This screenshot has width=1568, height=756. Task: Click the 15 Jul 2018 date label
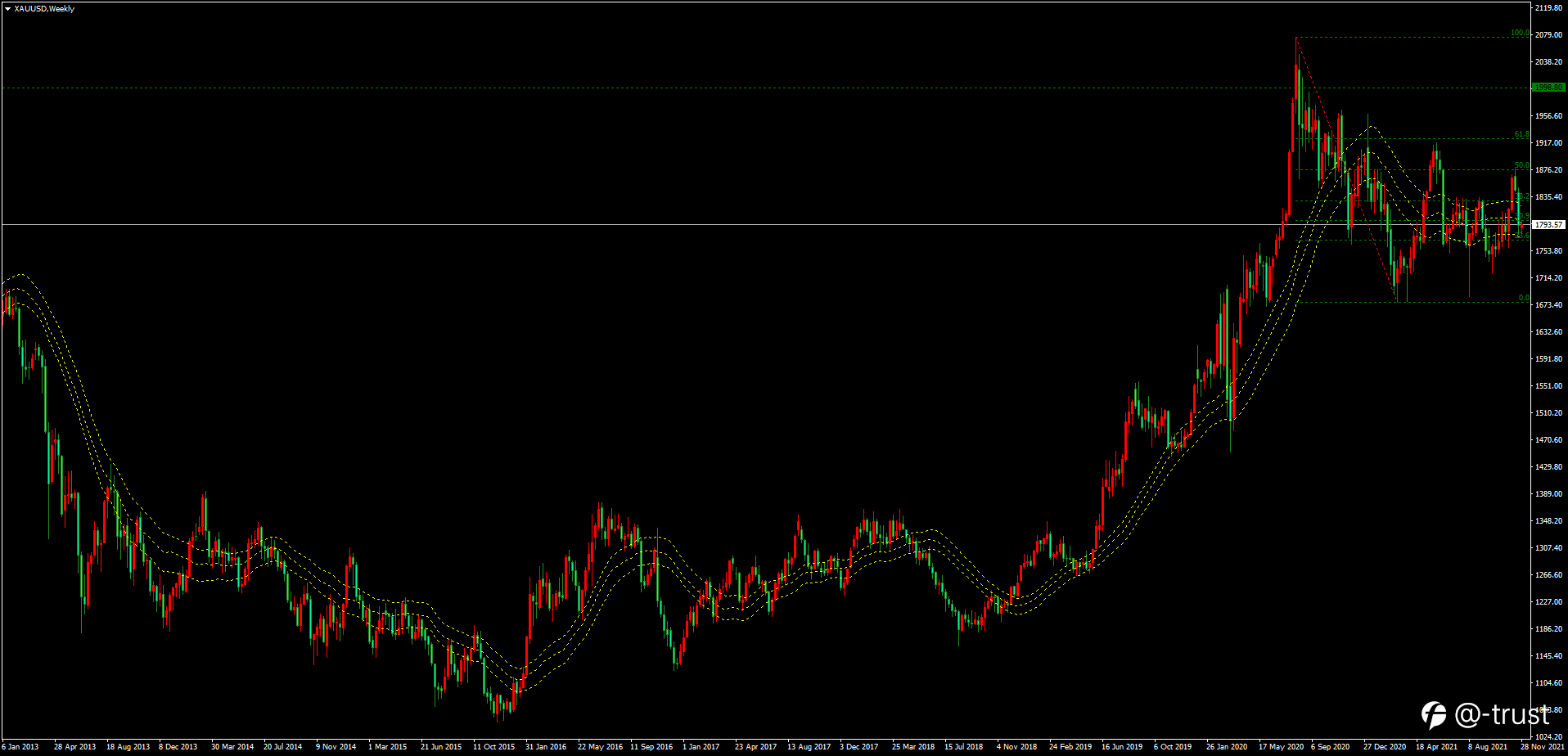pyautogui.click(x=963, y=747)
